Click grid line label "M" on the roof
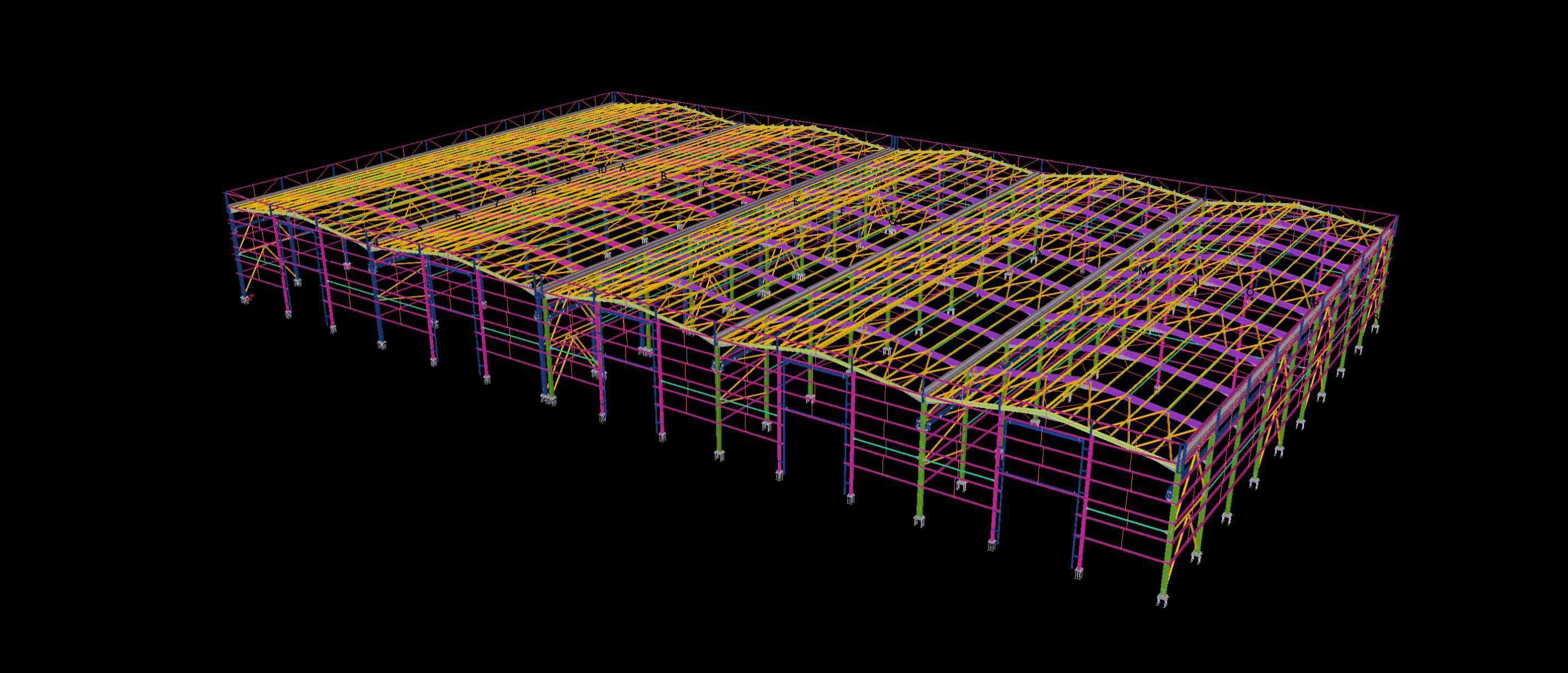The height and width of the screenshot is (673, 1568). click(x=1143, y=272)
